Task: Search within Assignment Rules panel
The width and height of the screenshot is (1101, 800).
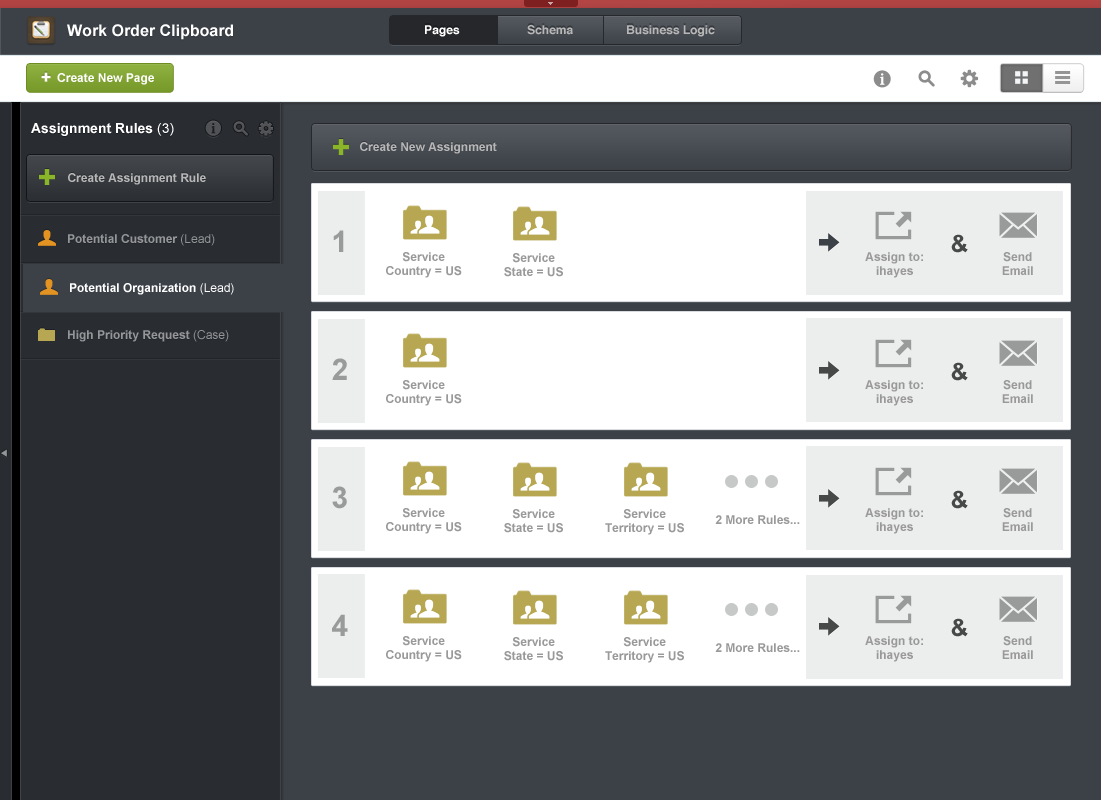Action: click(240, 129)
